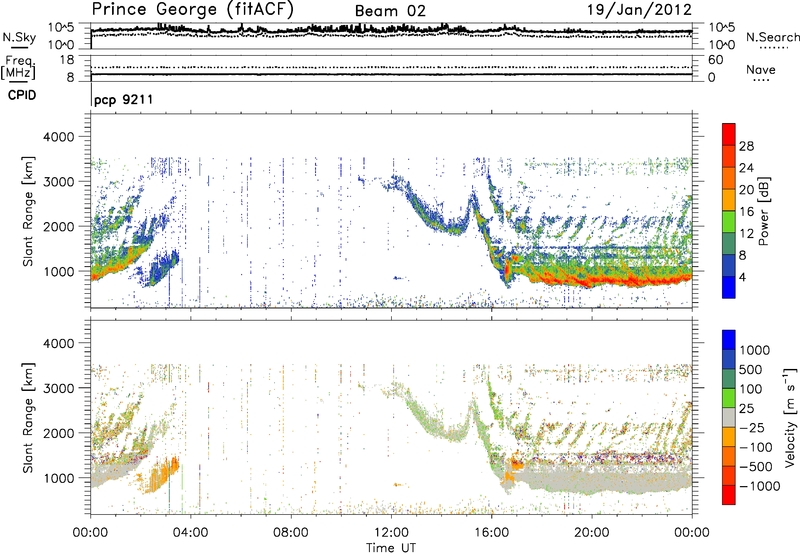The width and height of the screenshot is (800, 554).
Task: Click the 'pcp 9211' control program text
Action: (x=123, y=99)
